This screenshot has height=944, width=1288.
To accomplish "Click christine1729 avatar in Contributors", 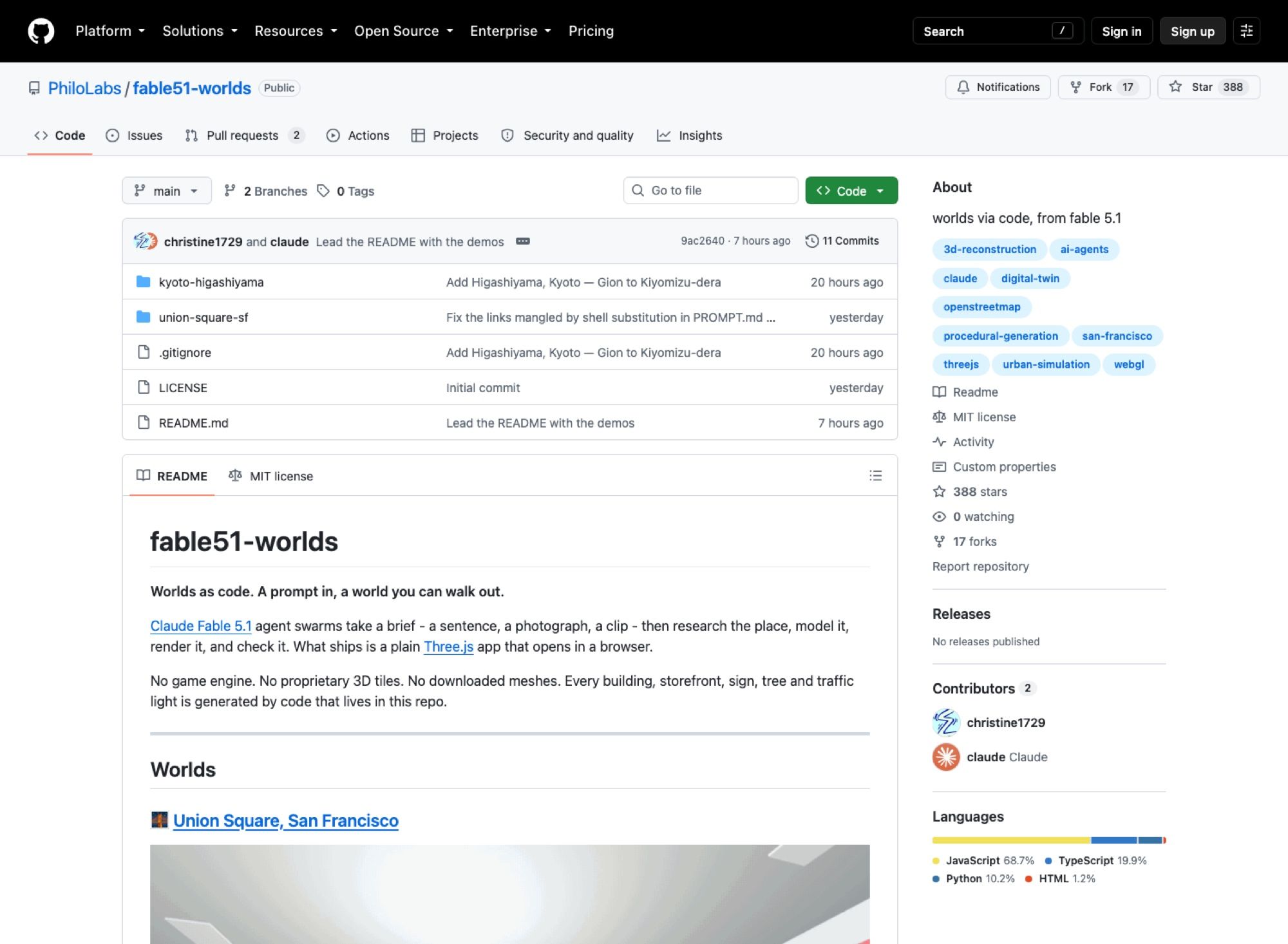I will point(946,722).
